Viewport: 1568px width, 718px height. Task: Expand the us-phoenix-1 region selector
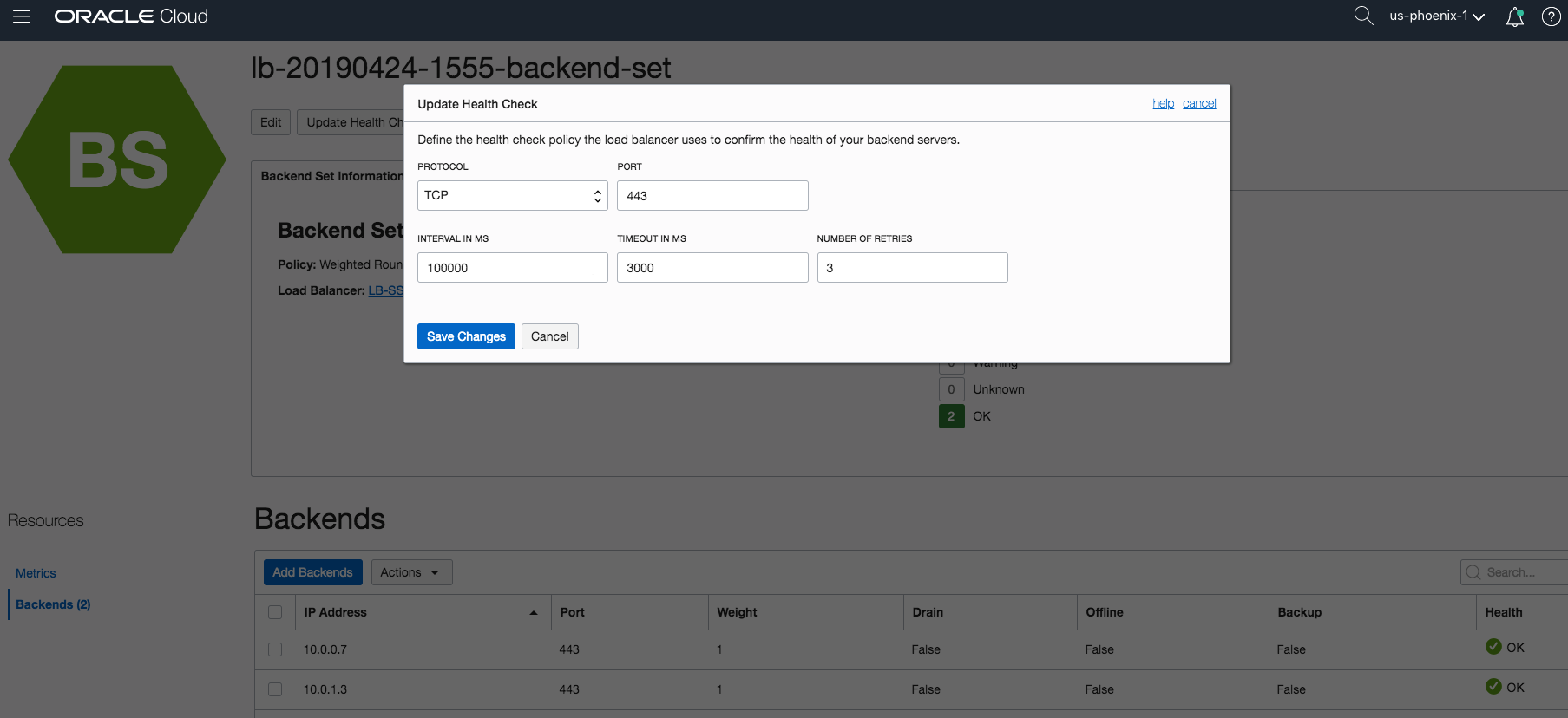point(1436,16)
